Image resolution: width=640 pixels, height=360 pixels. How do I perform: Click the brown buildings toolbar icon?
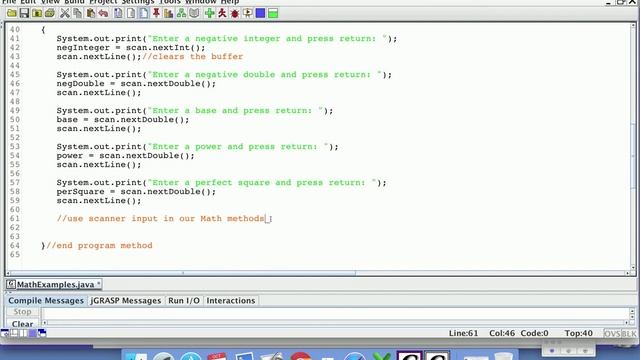pos(169,13)
